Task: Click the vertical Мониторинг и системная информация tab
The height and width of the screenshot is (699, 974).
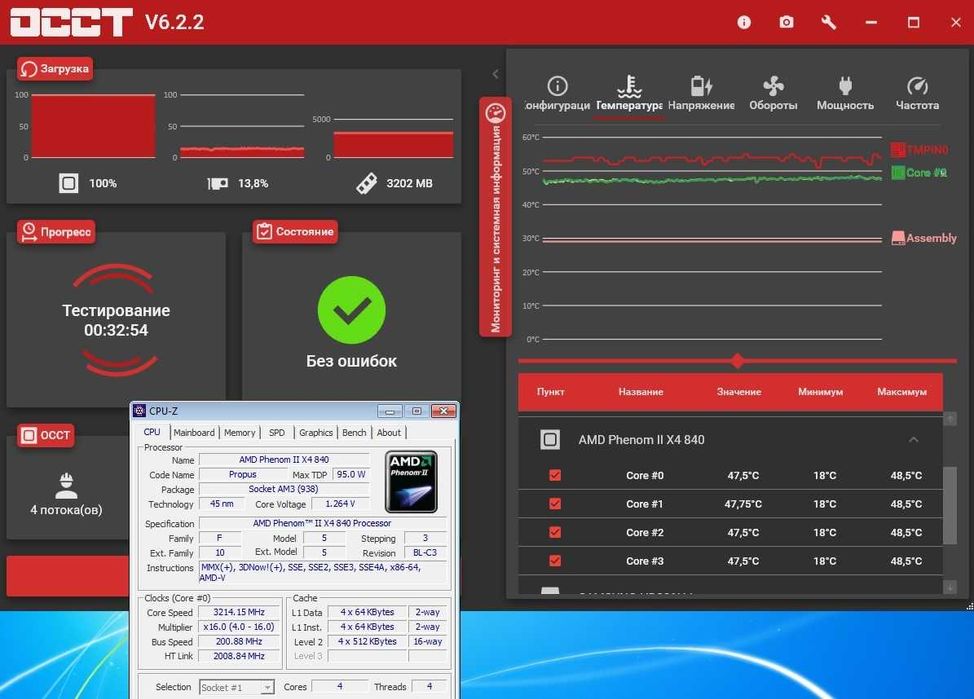Action: click(495, 217)
